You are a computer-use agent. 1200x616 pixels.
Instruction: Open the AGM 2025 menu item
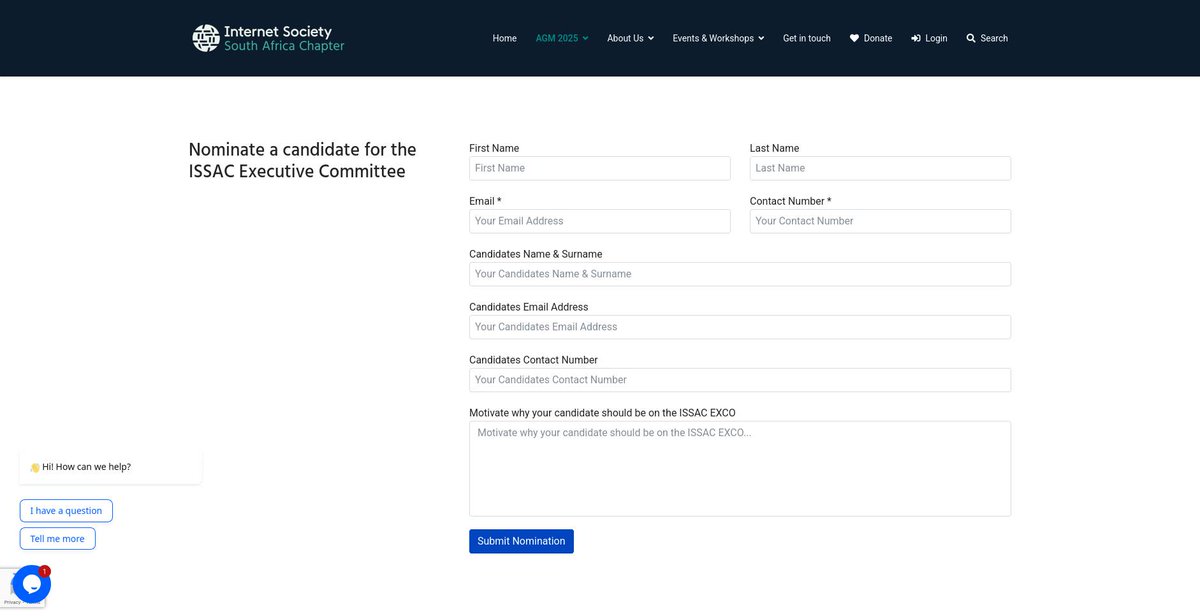click(x=557, y=38)
